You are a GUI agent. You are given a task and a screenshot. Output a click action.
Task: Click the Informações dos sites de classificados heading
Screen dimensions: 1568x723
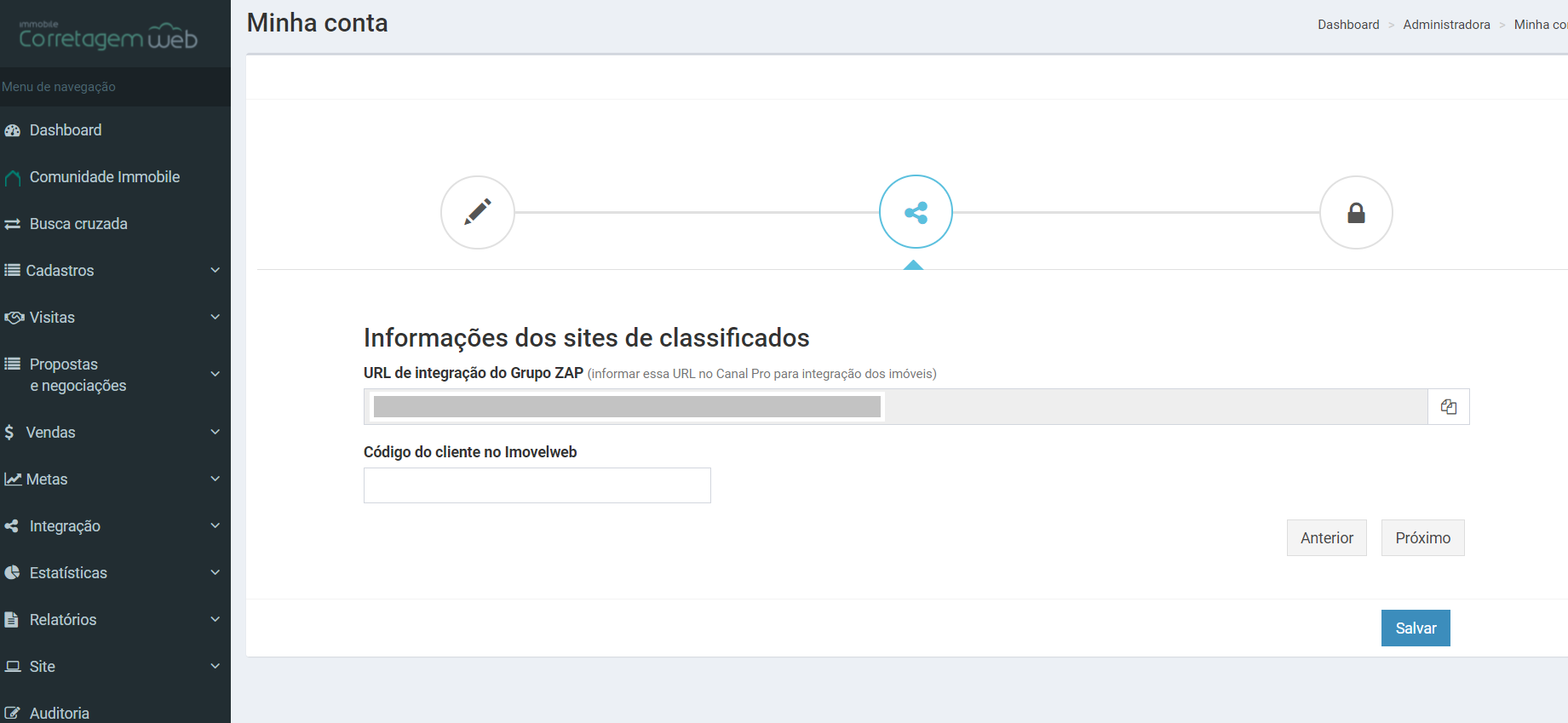587,338
